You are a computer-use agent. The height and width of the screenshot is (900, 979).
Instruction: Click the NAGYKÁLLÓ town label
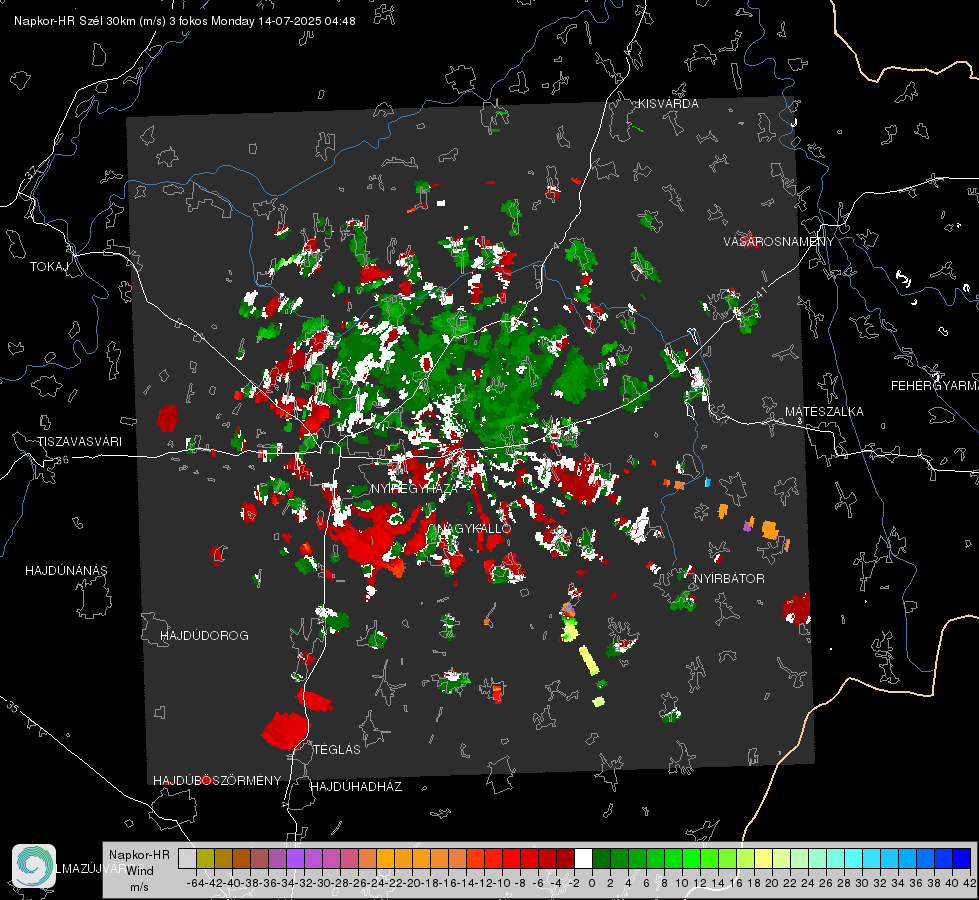pos(475,528)
